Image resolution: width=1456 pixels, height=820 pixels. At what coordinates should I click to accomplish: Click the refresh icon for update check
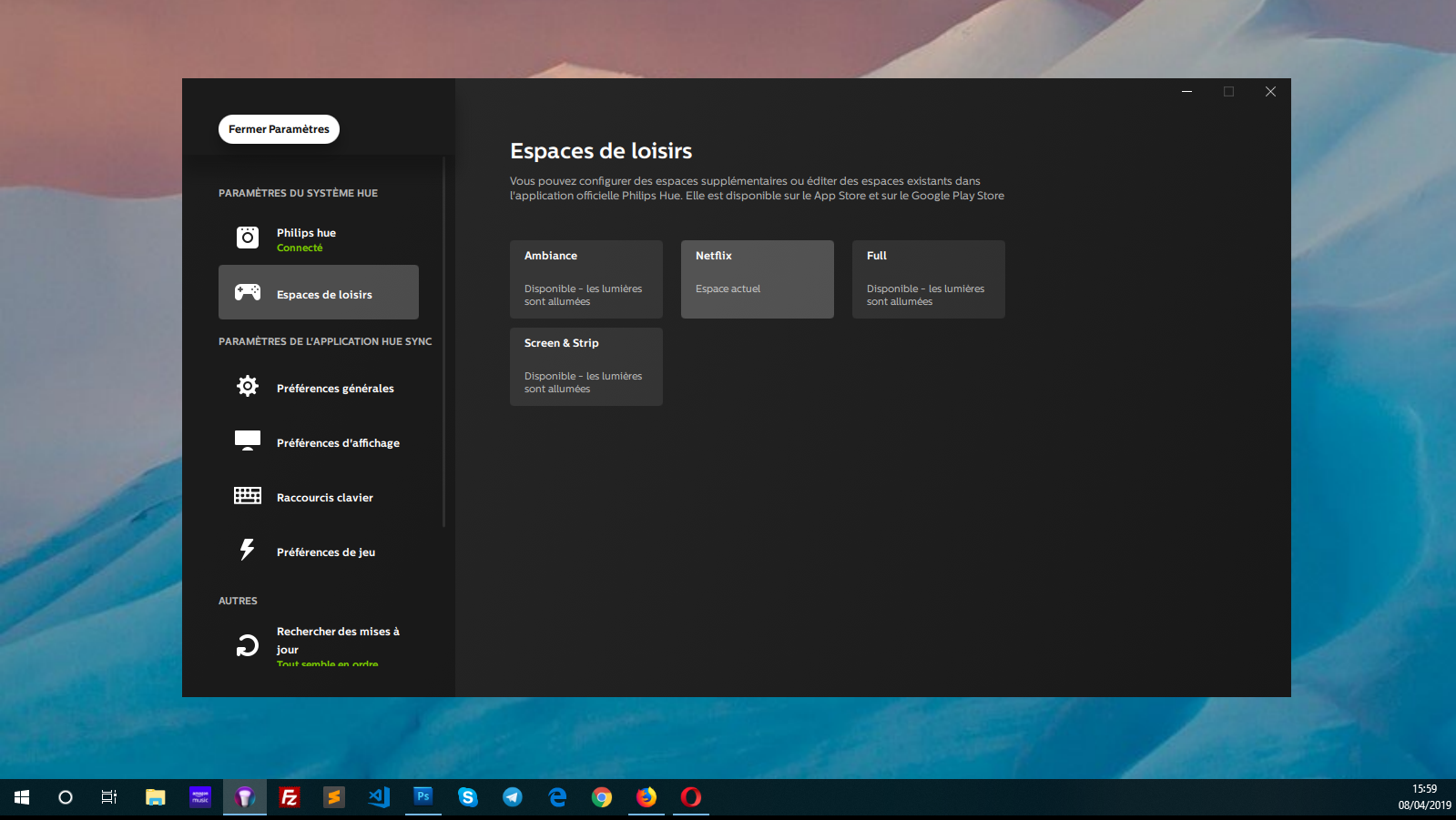[x=247, y=645]
